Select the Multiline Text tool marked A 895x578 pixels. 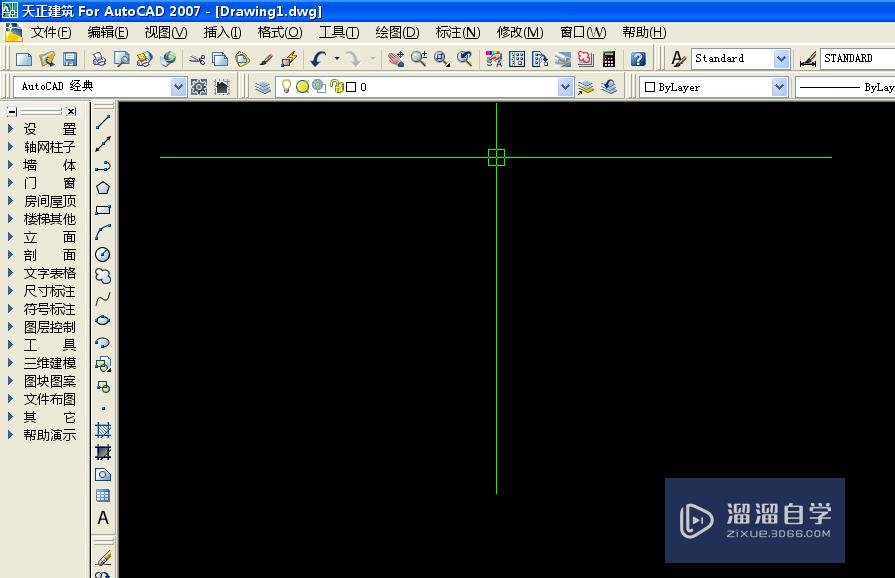click(x=103, y=519)
